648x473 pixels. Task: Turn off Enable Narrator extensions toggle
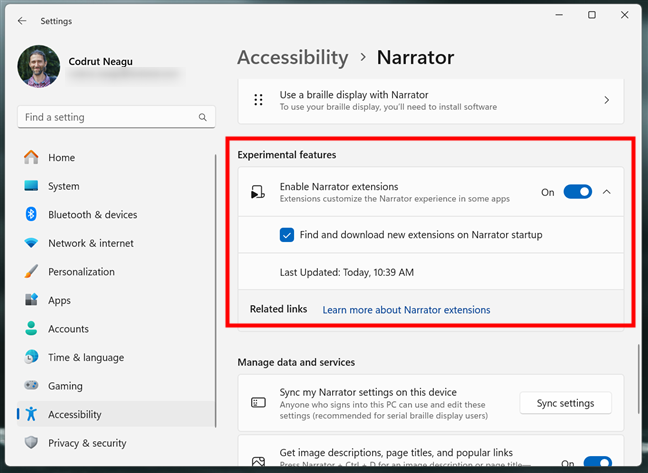pos(578,192)
